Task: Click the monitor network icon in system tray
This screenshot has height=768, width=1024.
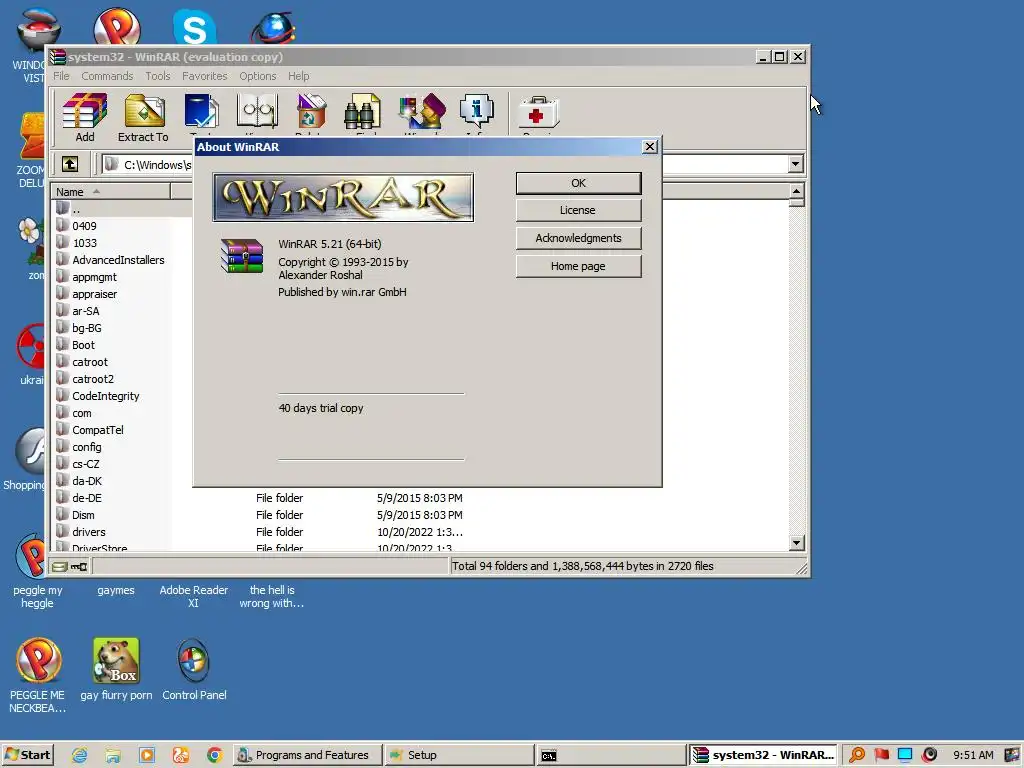Action: click(905, 755)
